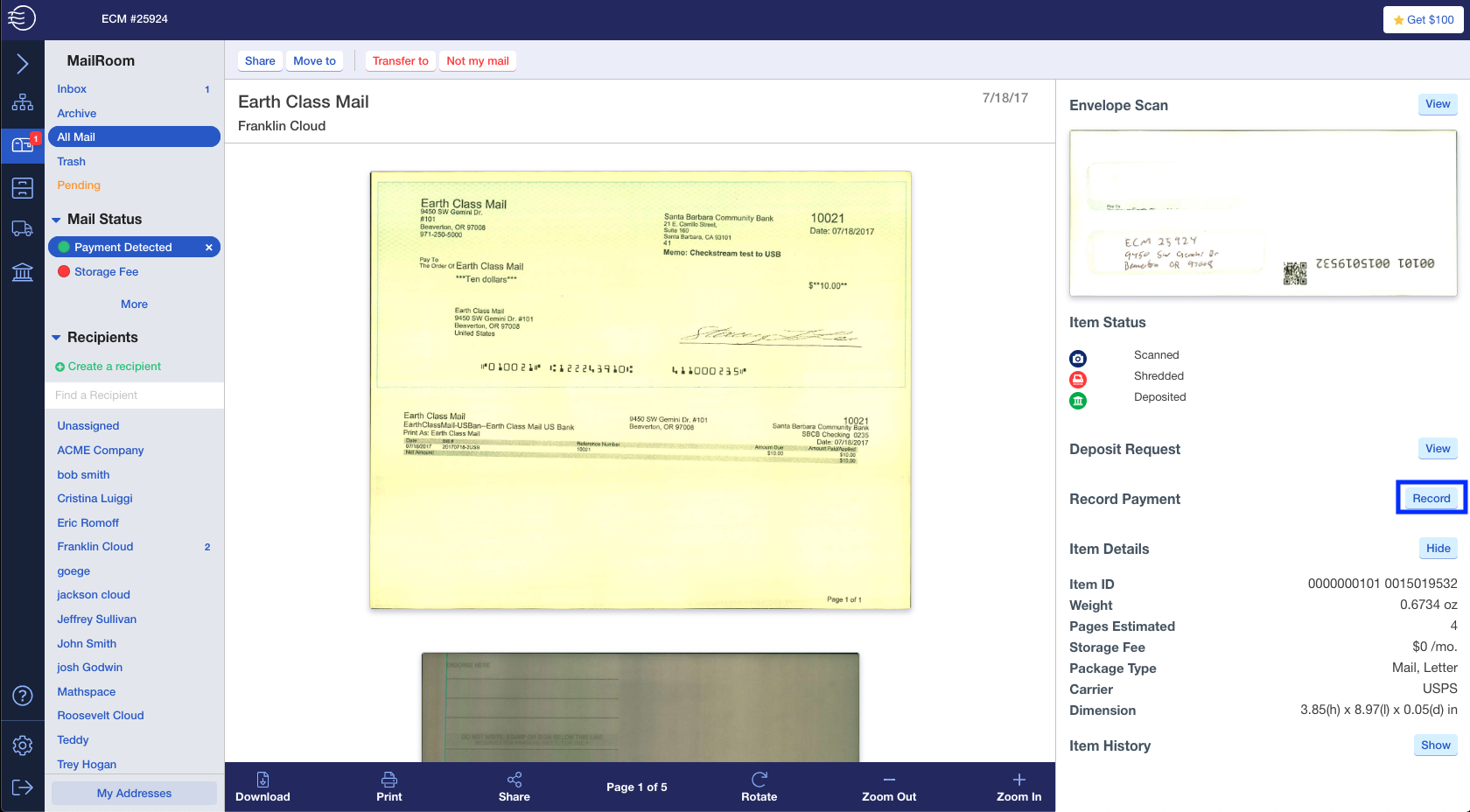The height and width of the screenshot is (812, 1470).
Task: Share the document via bottom toolbar icon
Action: click(514, 787)
